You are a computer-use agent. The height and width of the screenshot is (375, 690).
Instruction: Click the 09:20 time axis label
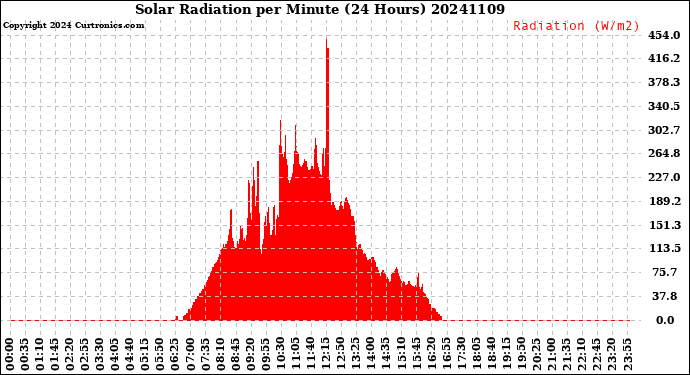250,355
